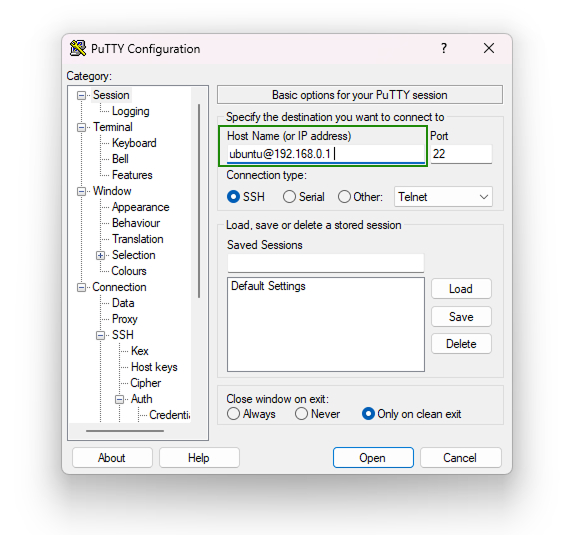568x535 pixels.
Task: Open the SSH category in the tree
Action: [x=123, y=335]
